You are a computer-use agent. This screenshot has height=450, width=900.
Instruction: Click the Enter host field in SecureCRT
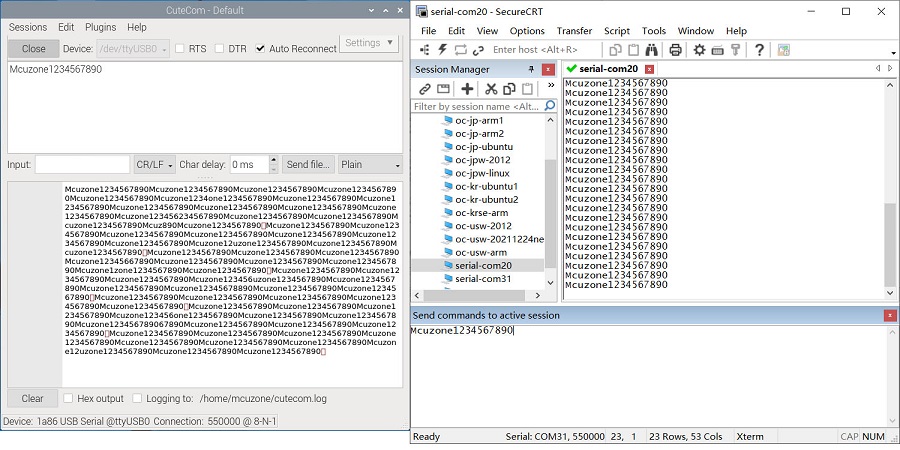pos(545,50)
